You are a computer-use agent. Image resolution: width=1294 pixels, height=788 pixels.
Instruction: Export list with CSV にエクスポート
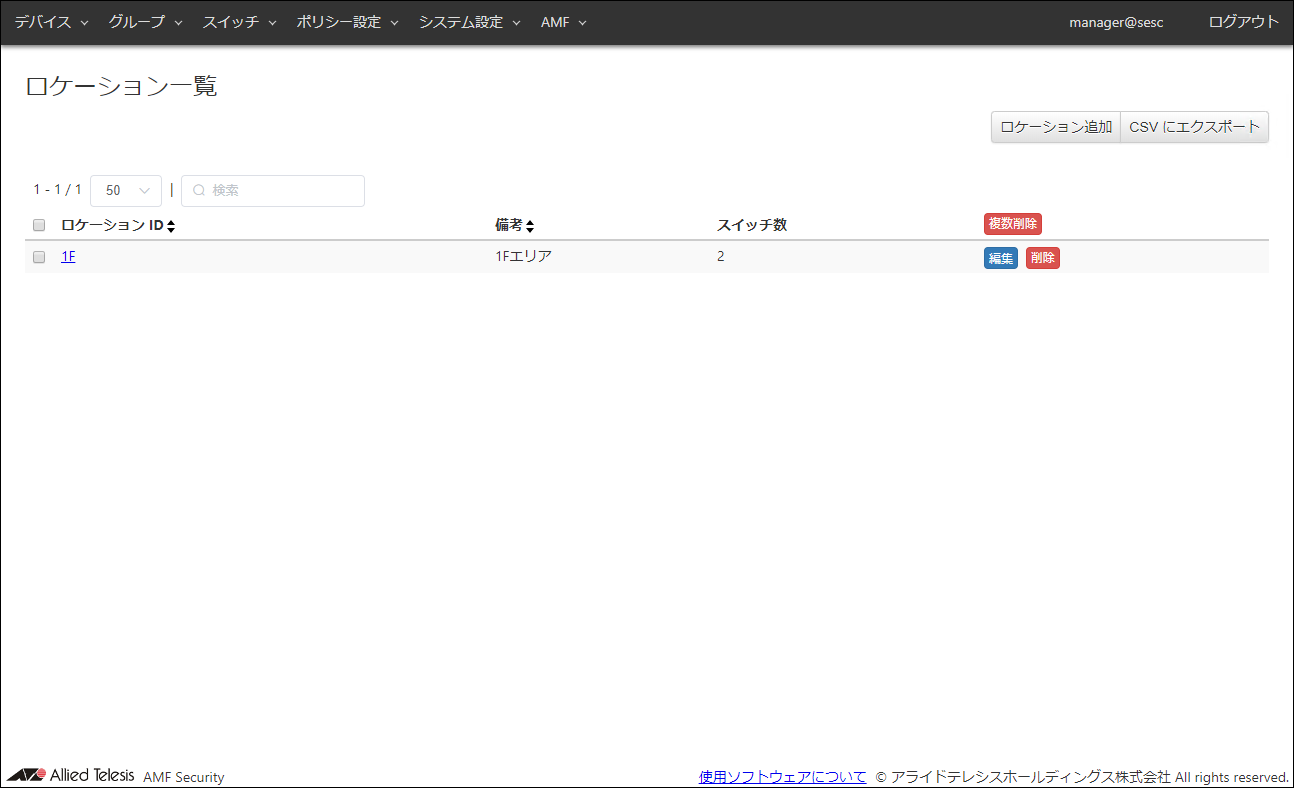click(1194, 127)
